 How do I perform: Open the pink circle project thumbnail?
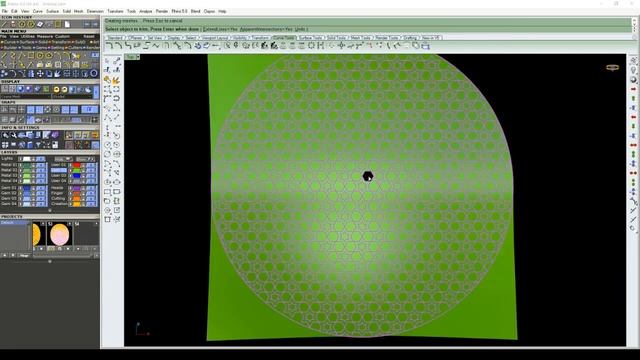[60, 234]
